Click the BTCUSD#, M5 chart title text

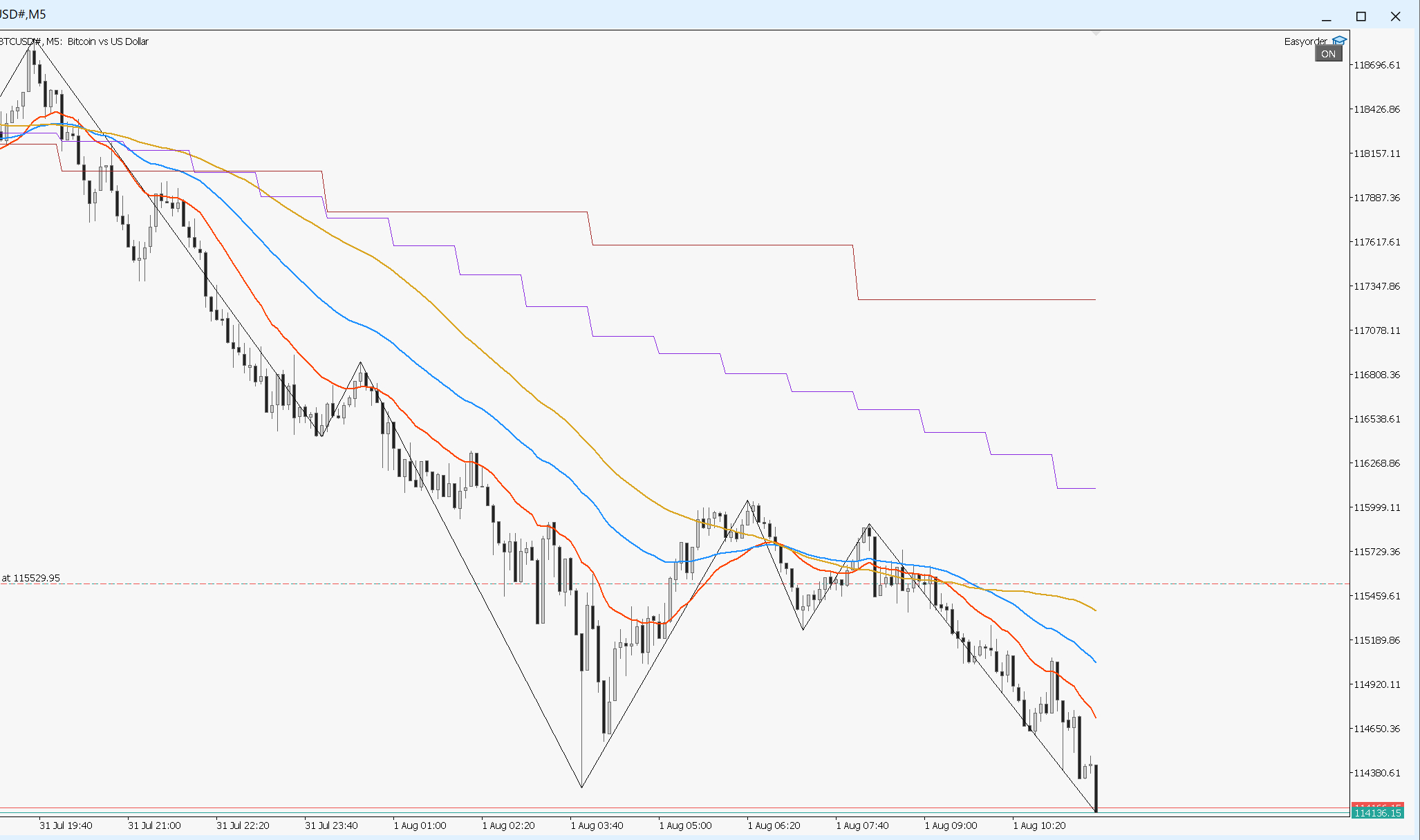pyautogui.click(x=74, y=41)
